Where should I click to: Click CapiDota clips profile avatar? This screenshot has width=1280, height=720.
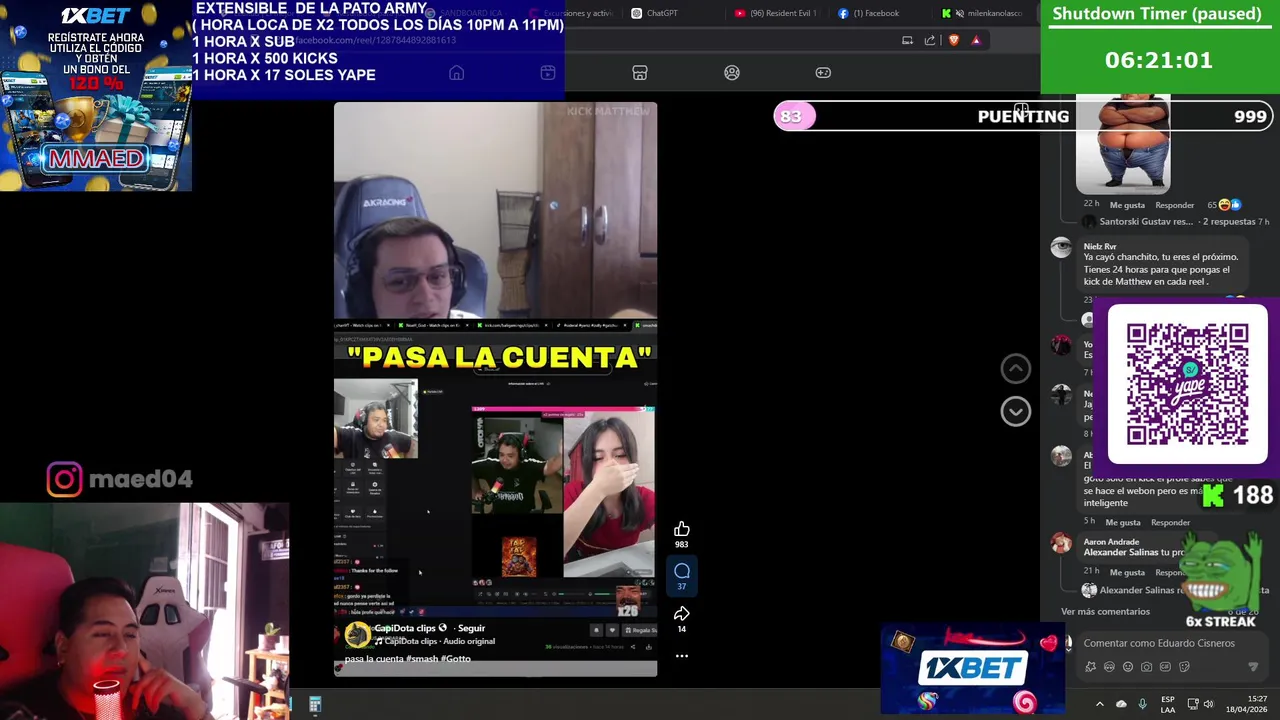pyautogui.click(x=357, y=634)
